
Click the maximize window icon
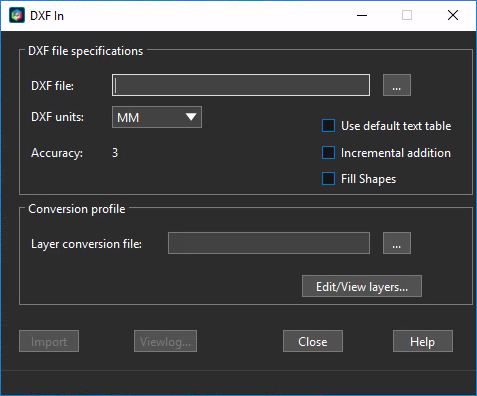point(407,15)
